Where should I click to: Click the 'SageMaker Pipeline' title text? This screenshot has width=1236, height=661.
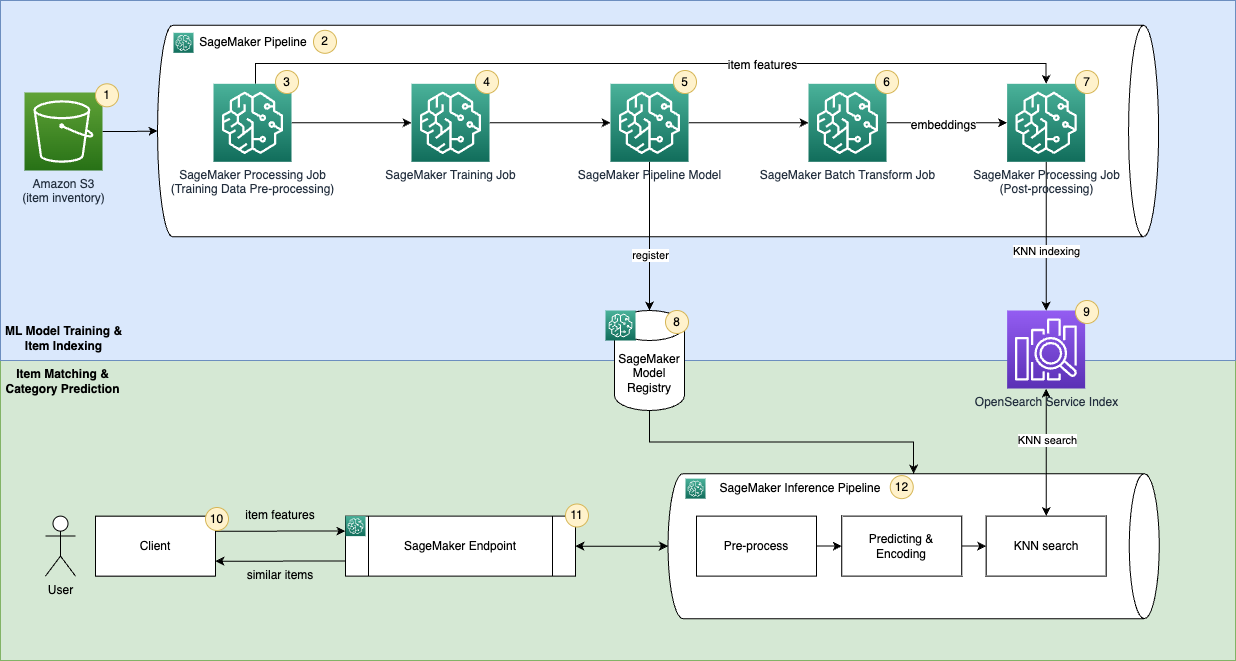pos(251,42)
